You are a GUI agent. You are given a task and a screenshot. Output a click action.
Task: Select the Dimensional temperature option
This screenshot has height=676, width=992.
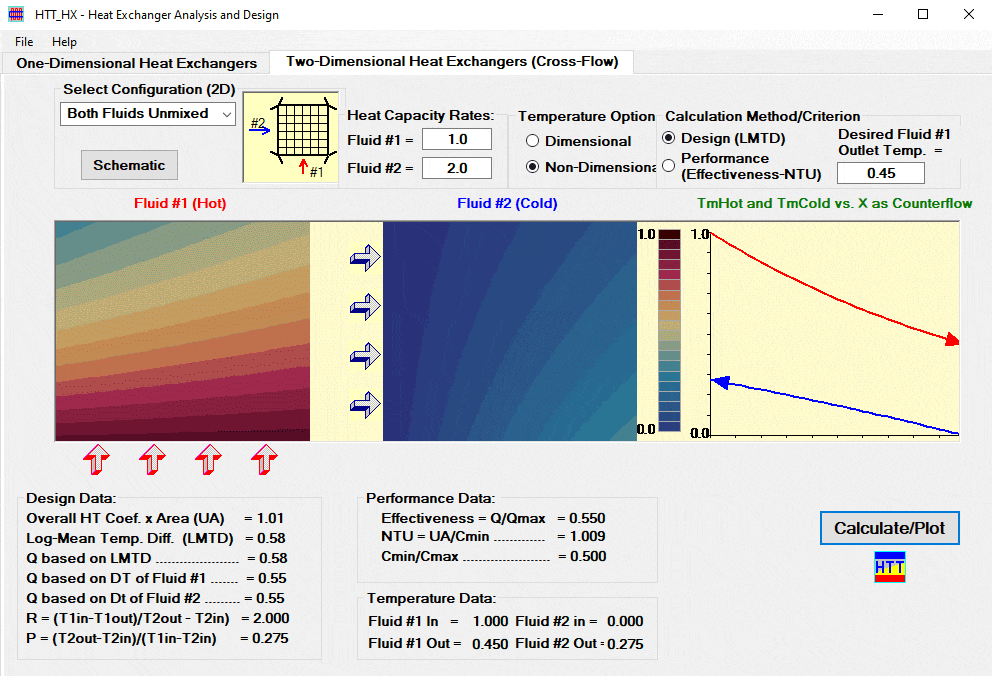coord(533,142)
